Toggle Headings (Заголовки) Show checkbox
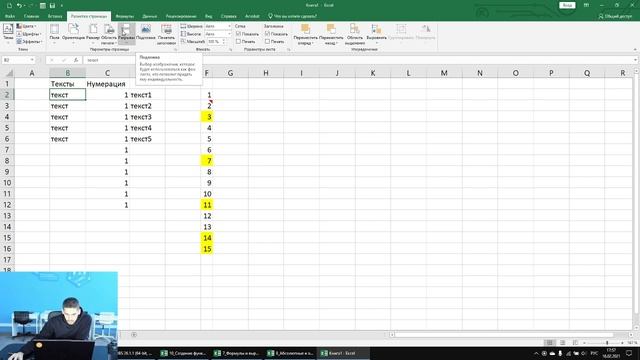 pyautogui.click(x=267, y=34)
